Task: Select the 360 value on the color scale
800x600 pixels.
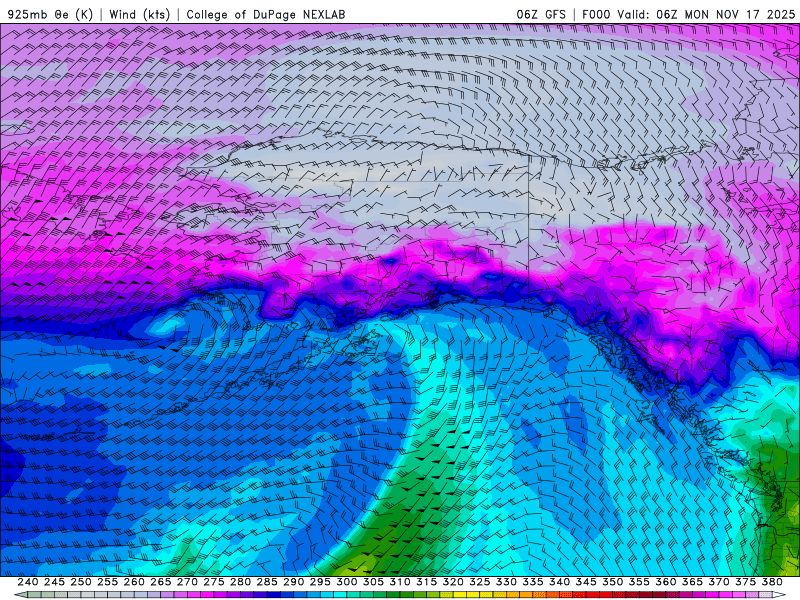Action: (x=666, y=582)
